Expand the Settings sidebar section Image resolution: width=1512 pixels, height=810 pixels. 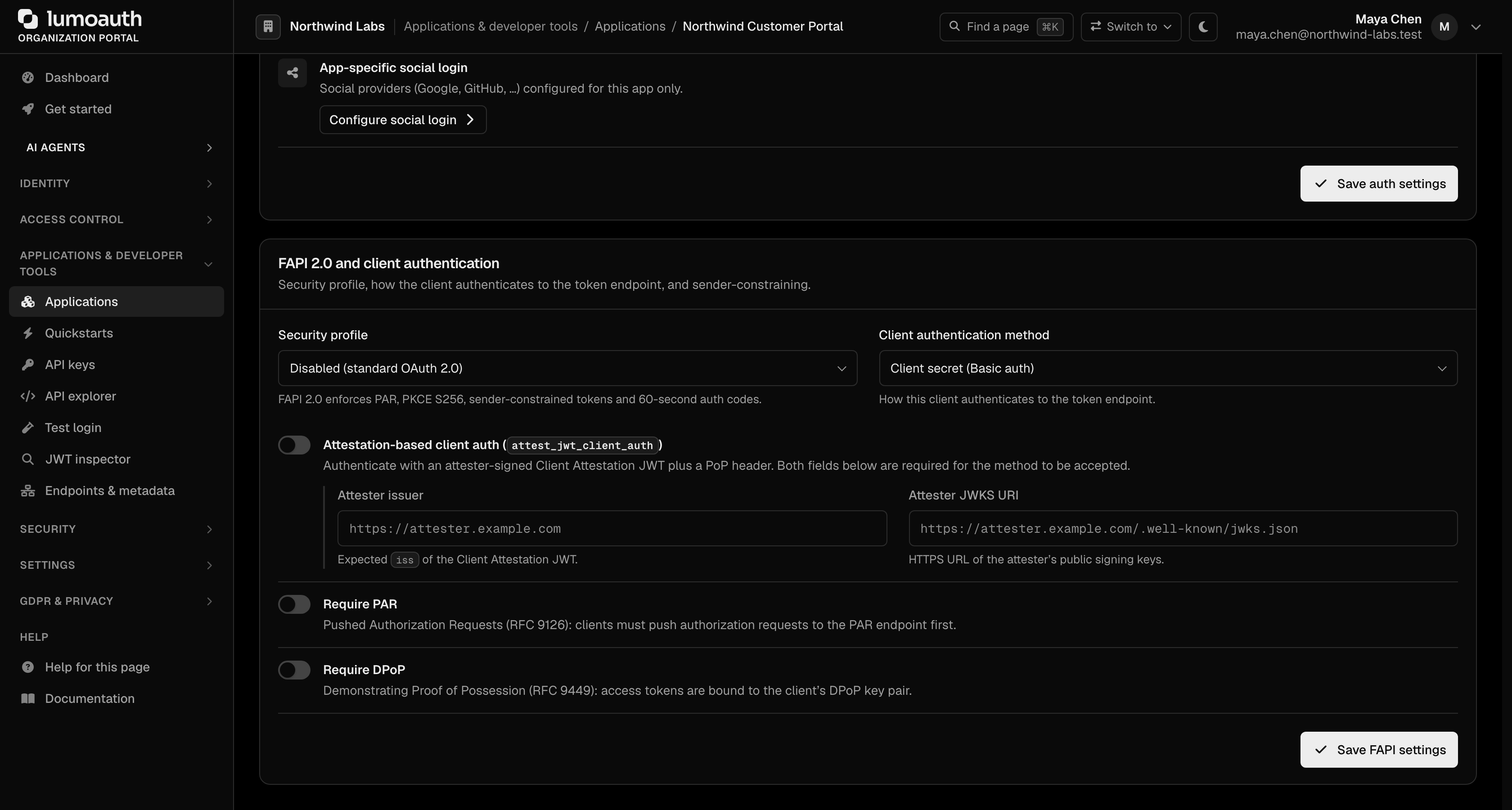pyautogui.click(x=116, y=565)
